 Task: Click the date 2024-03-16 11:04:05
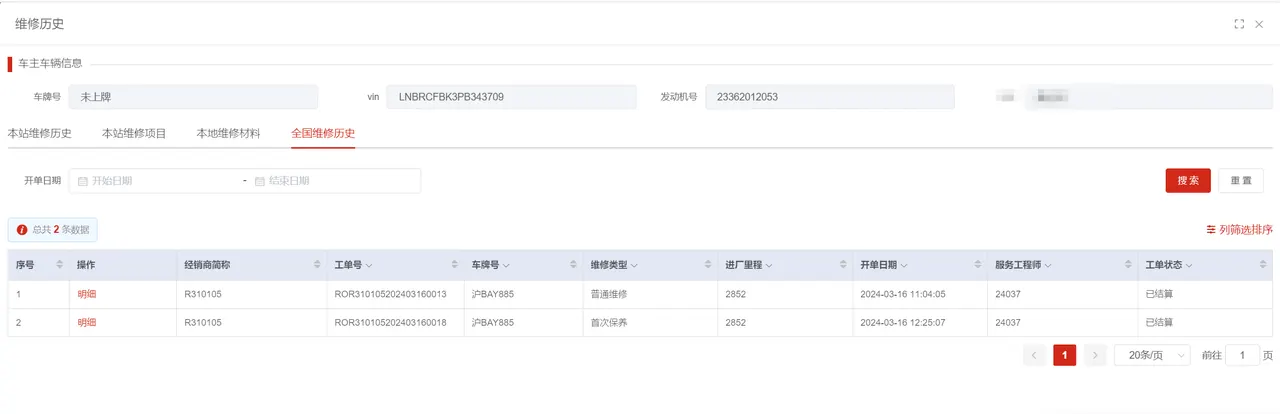903,295
